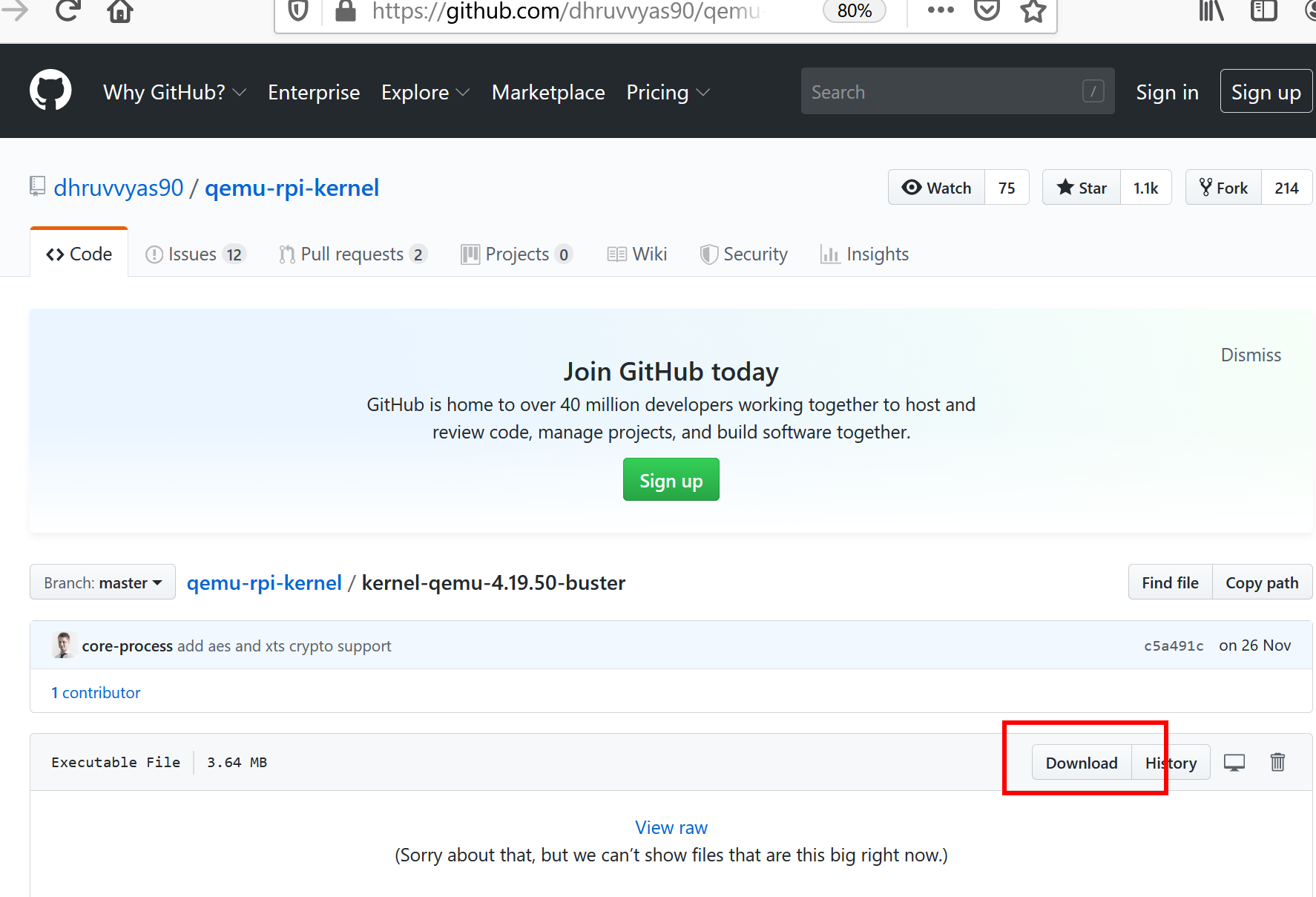1316x897 pixels.
Task: Open Enterprise nav link
Action: (x=314, y=92)
